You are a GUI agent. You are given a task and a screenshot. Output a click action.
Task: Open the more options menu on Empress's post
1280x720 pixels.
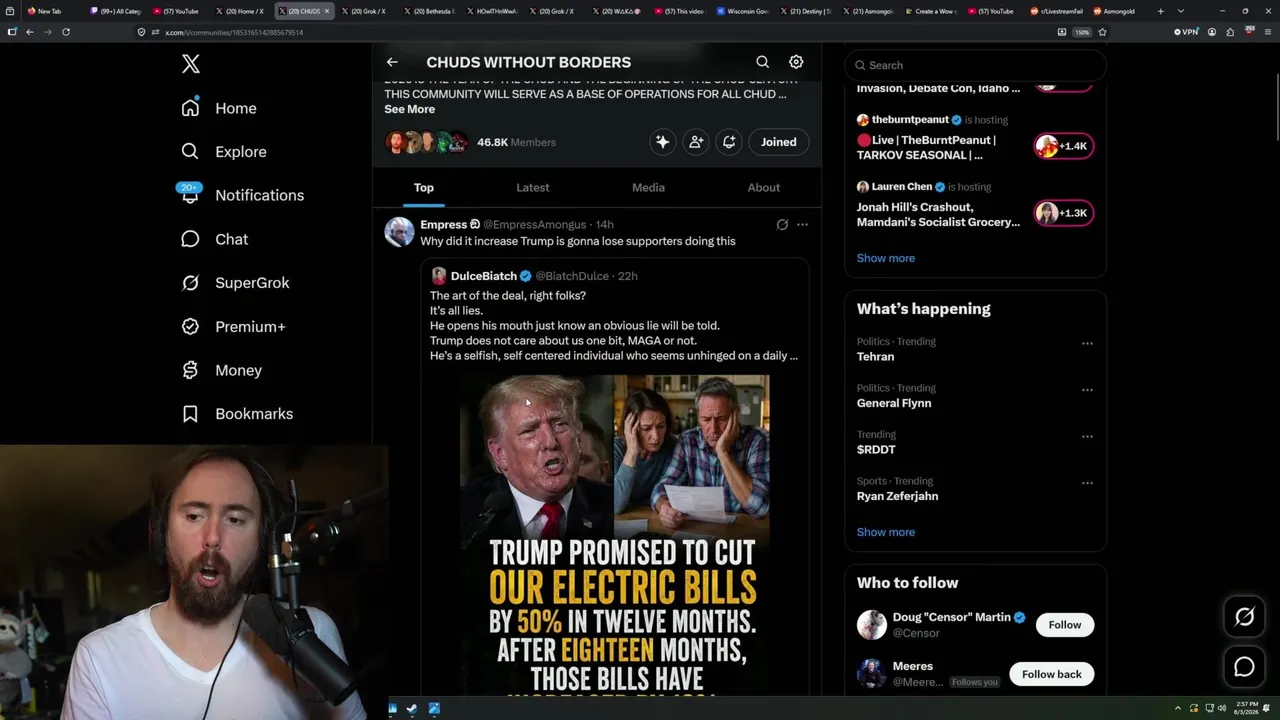tap(802, 225)
